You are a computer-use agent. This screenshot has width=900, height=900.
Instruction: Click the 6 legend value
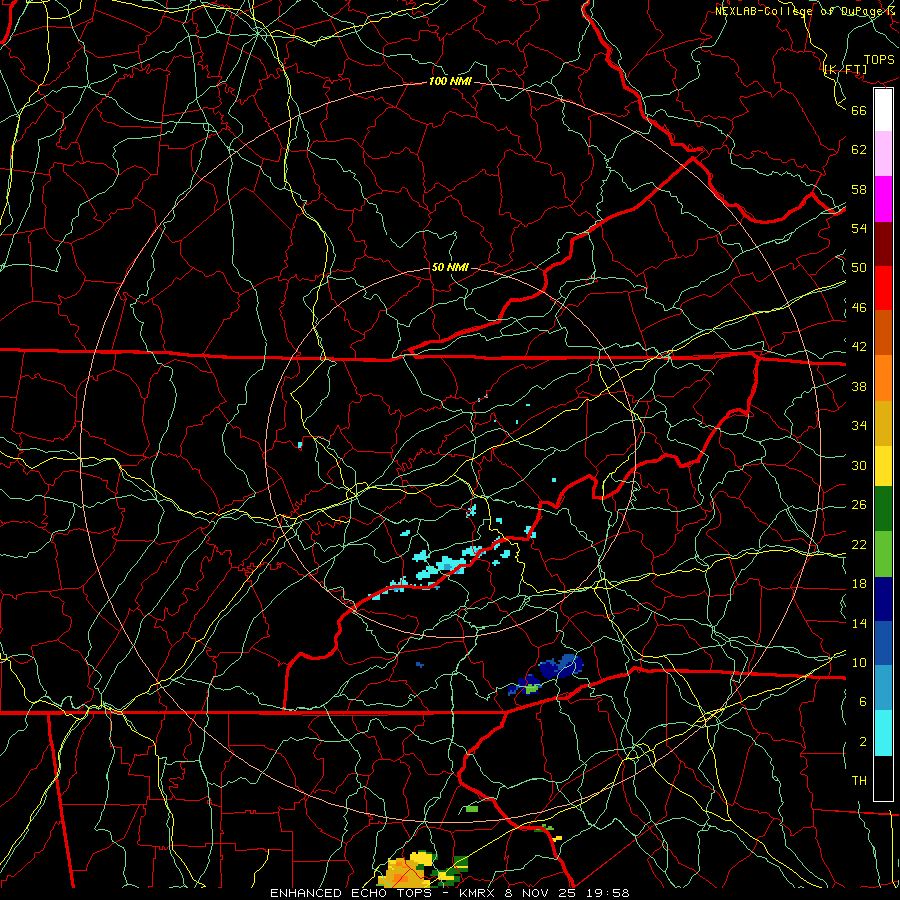863,702
